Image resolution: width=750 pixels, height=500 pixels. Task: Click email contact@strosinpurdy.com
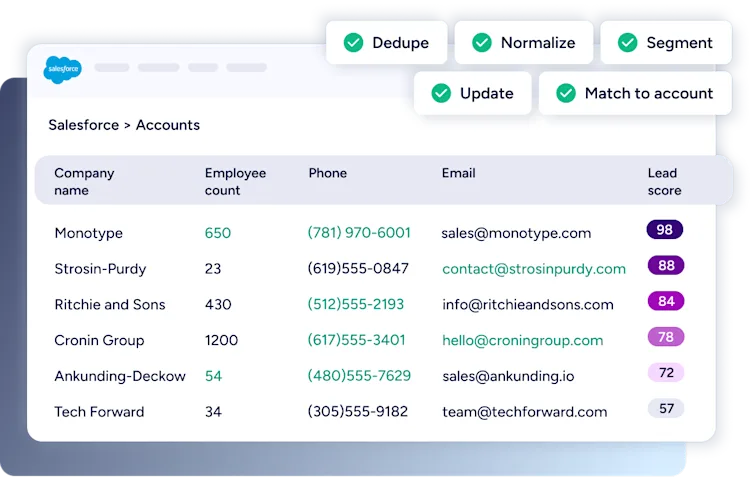tap(534, 269)
